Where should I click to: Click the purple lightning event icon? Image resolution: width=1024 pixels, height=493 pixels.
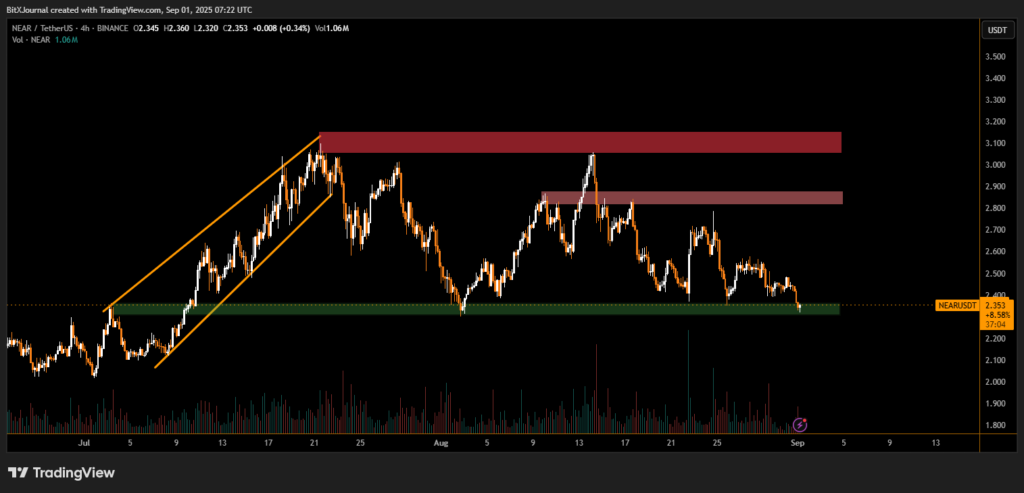tap(799, 425)
